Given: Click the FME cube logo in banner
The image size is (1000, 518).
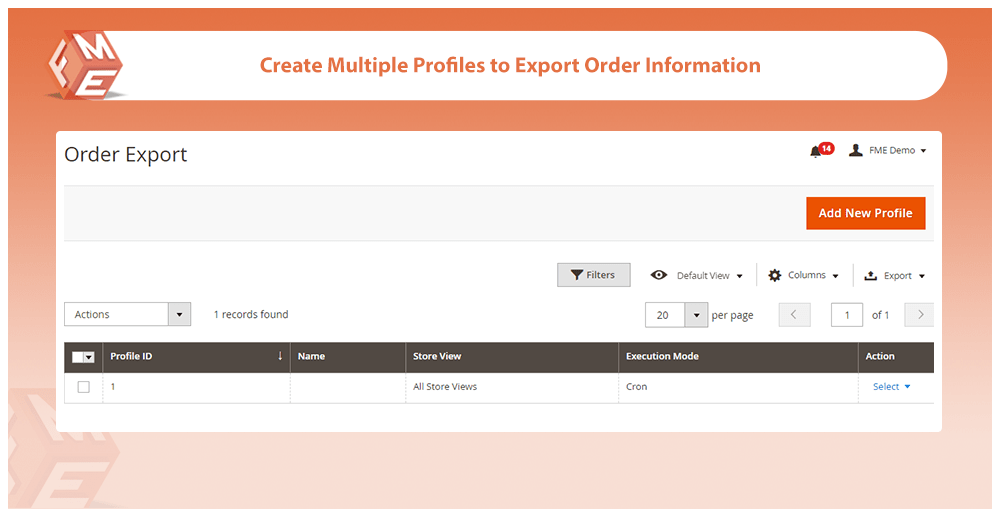Looking at the screenshot, I should tap(86, 65).
